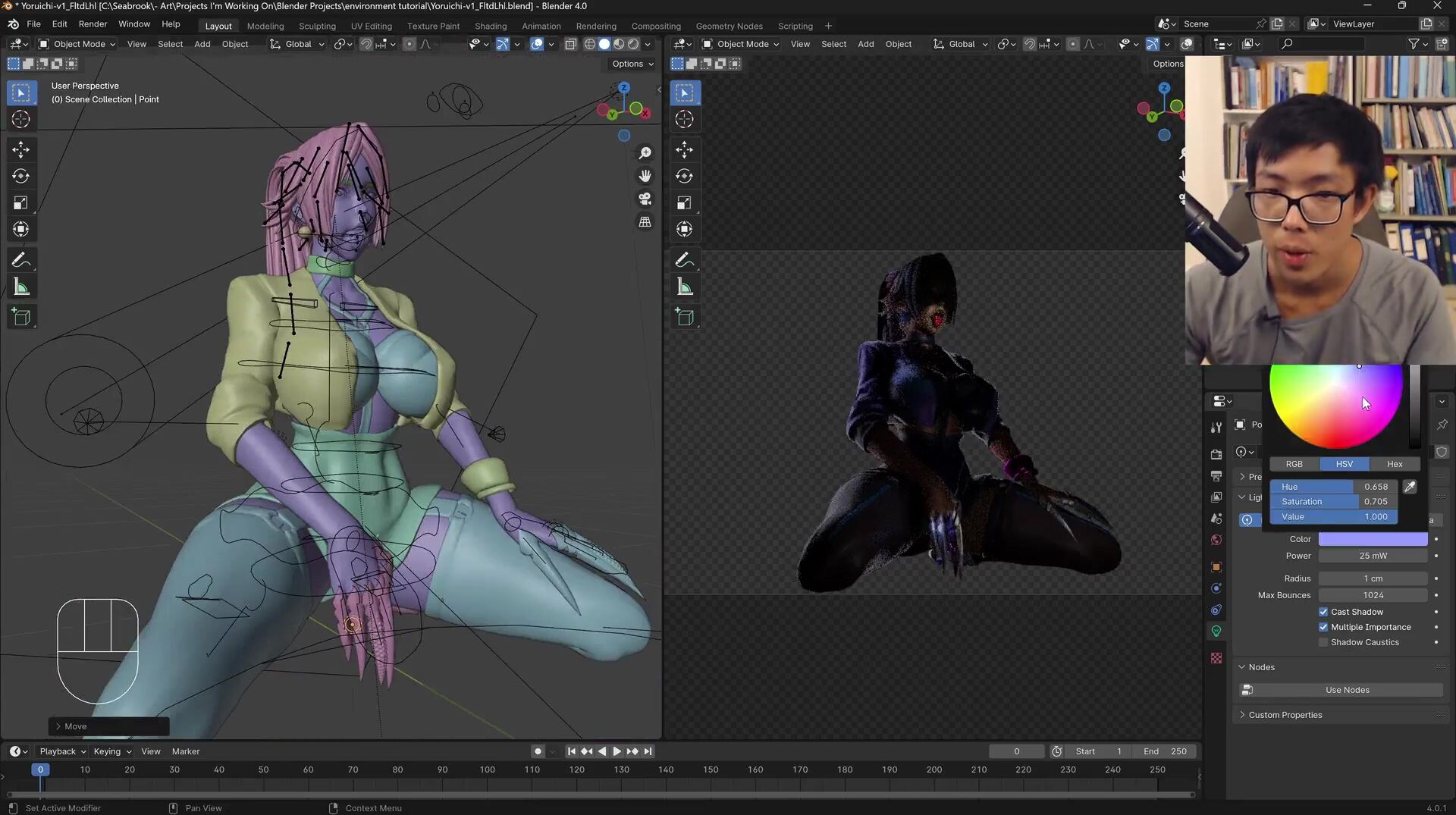Disable the Cast Shadow checkbox
The width and height of the screenshot is (1456, 815).
pyautogui.click(x=1323, y=612)
